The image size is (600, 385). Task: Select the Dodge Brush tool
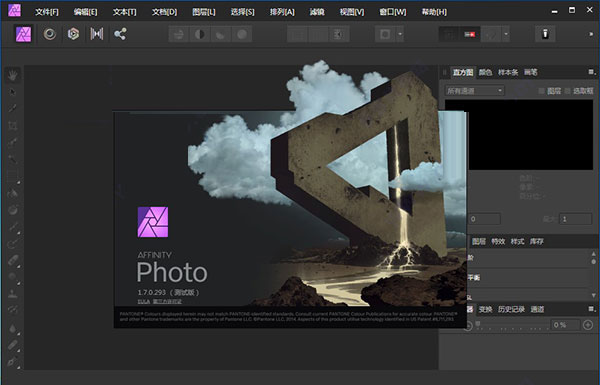pyautogui.click(x=13, y=277)
